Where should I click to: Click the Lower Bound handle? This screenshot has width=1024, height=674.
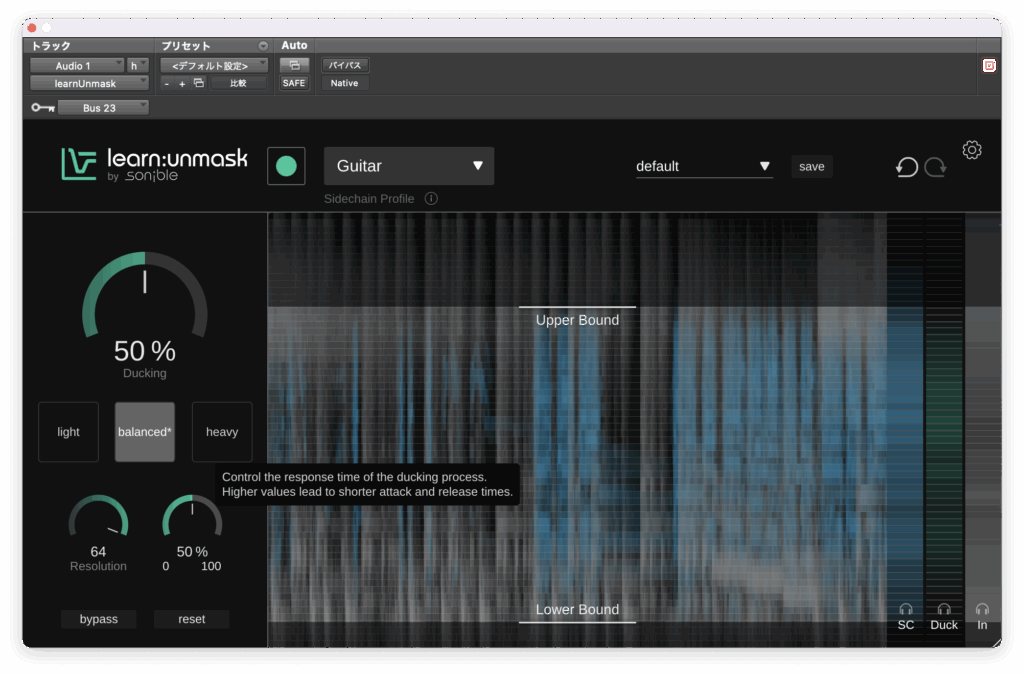[x=577, y=622]
